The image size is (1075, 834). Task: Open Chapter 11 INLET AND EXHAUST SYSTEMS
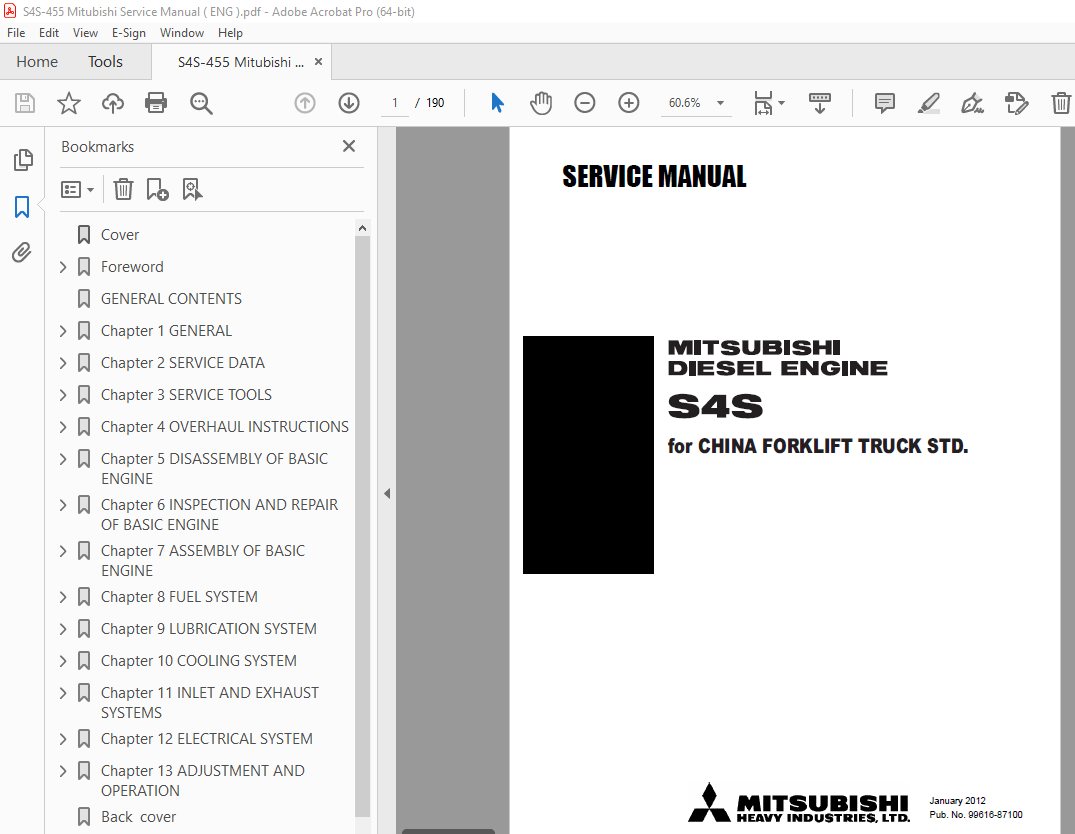(x=210, y=702)
